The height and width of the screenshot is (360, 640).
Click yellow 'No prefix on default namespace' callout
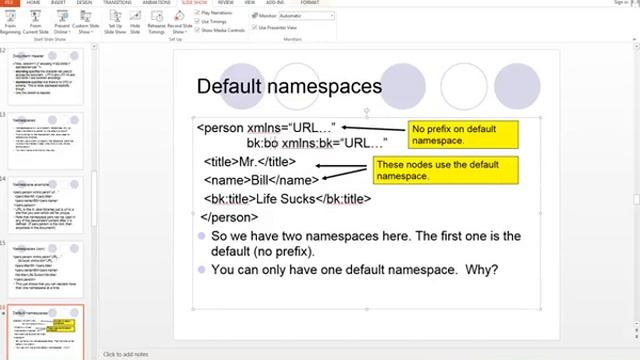[x=463, y=135]
